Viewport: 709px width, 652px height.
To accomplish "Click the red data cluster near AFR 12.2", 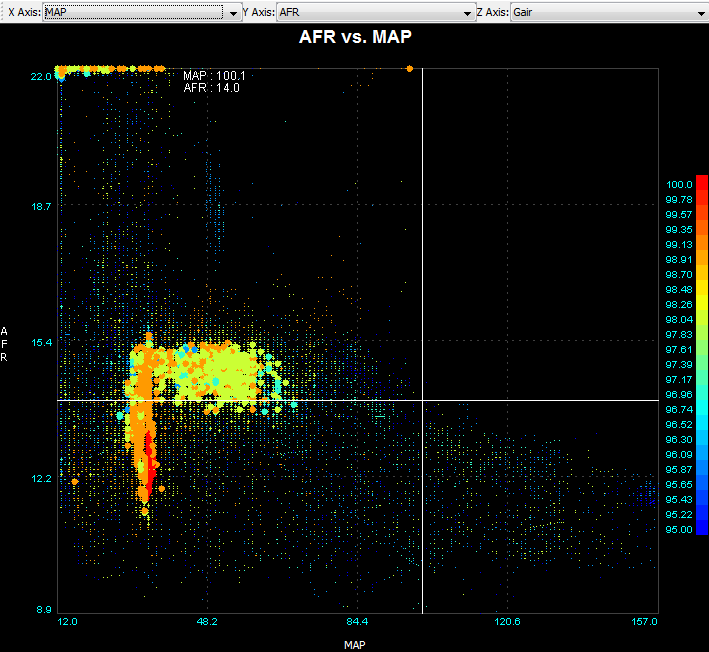I will [148, 460].
